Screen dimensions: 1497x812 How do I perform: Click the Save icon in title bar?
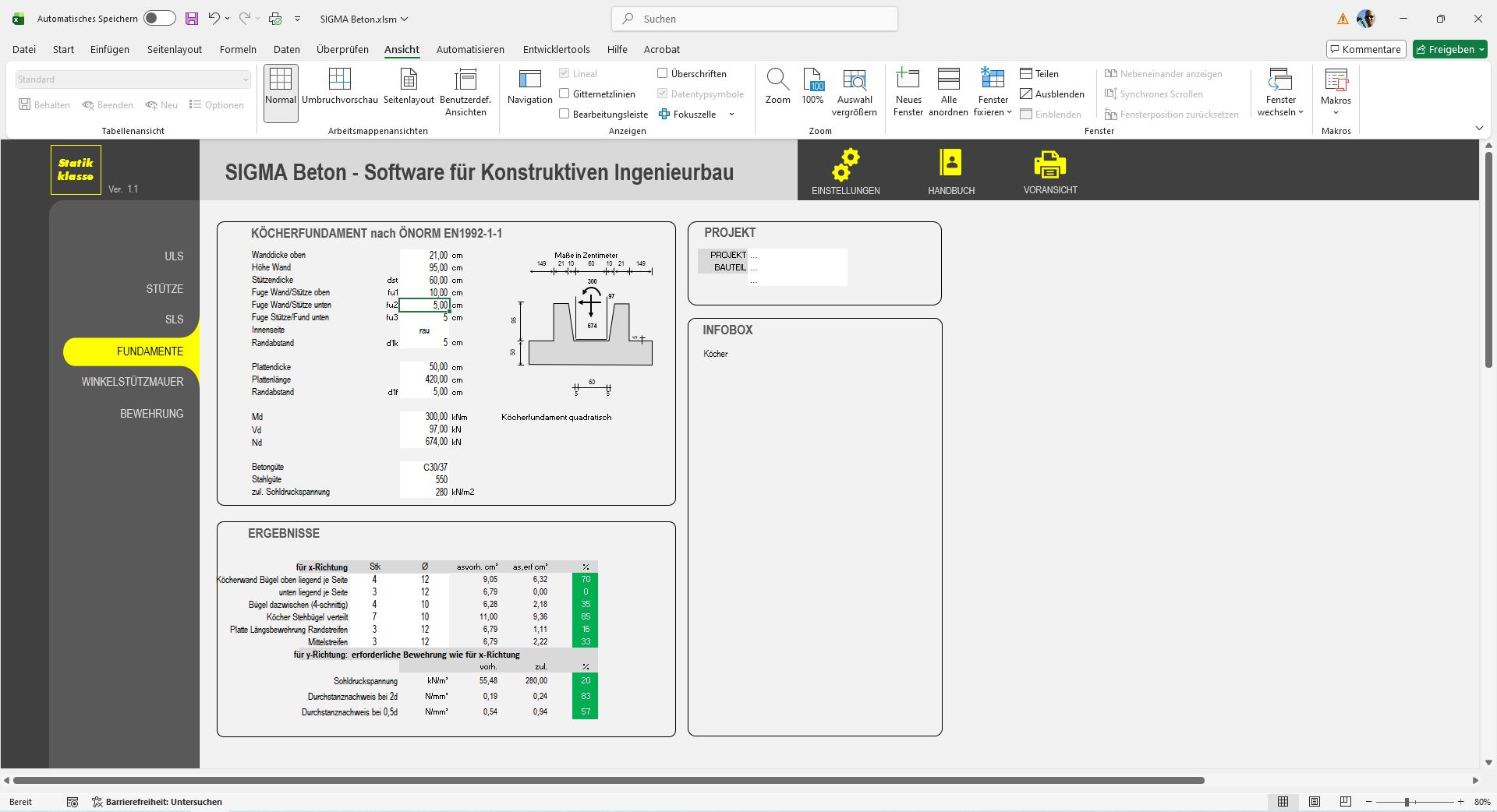pyautogui.click(x=192, y=19)
